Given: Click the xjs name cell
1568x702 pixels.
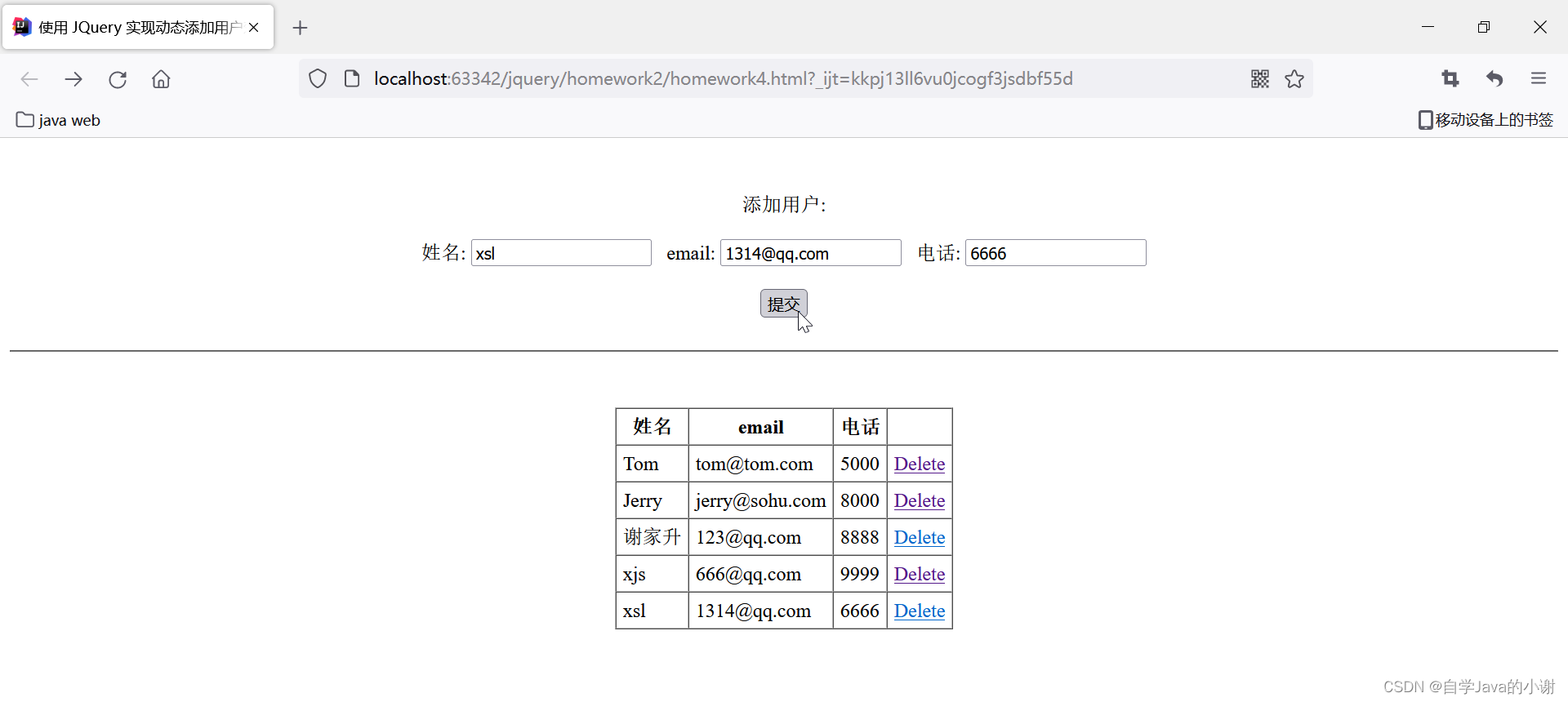Looking at the screenshot, I should (x=652, y=574).
